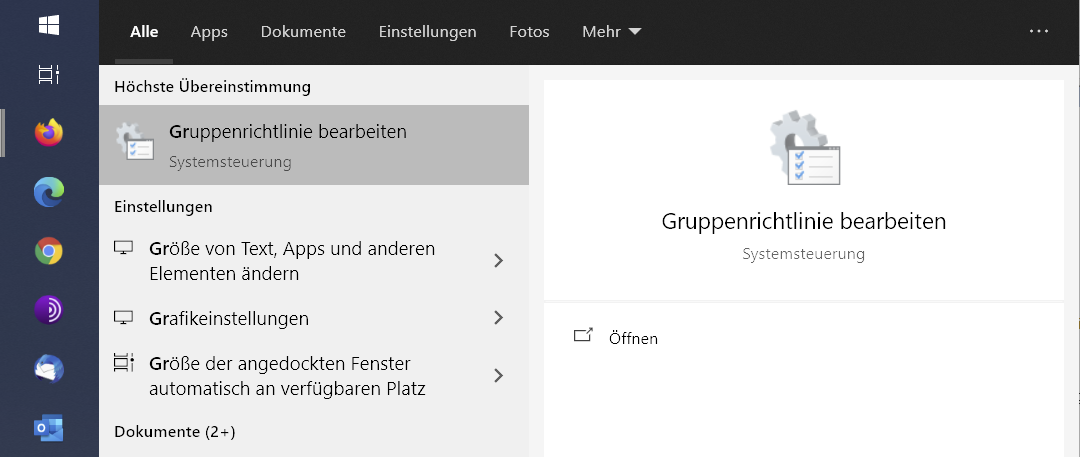Launch Thunderbird from the taskbar
Screen dimensions: 1080x457
49,369
